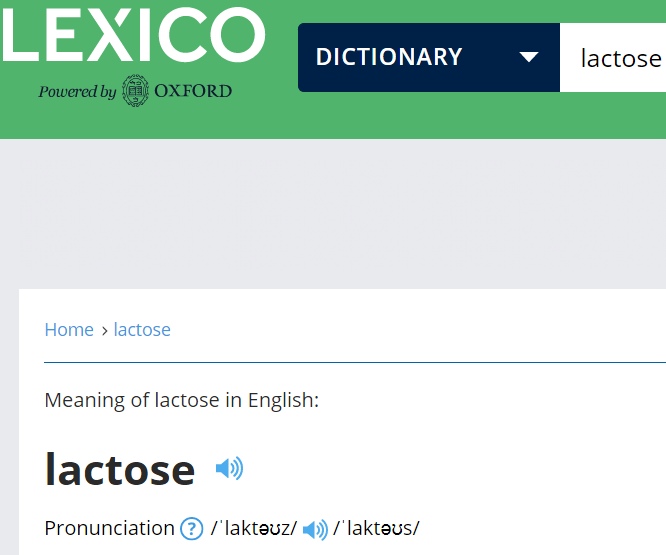Click the bold lactose headword
This screenshot has width=666, height=555.
[120, 470]
